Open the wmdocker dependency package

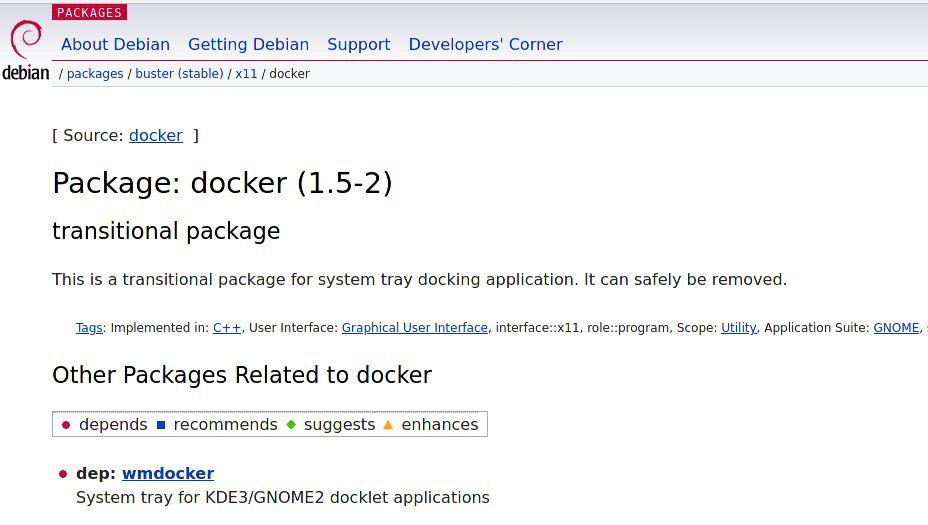pos(168,474)
